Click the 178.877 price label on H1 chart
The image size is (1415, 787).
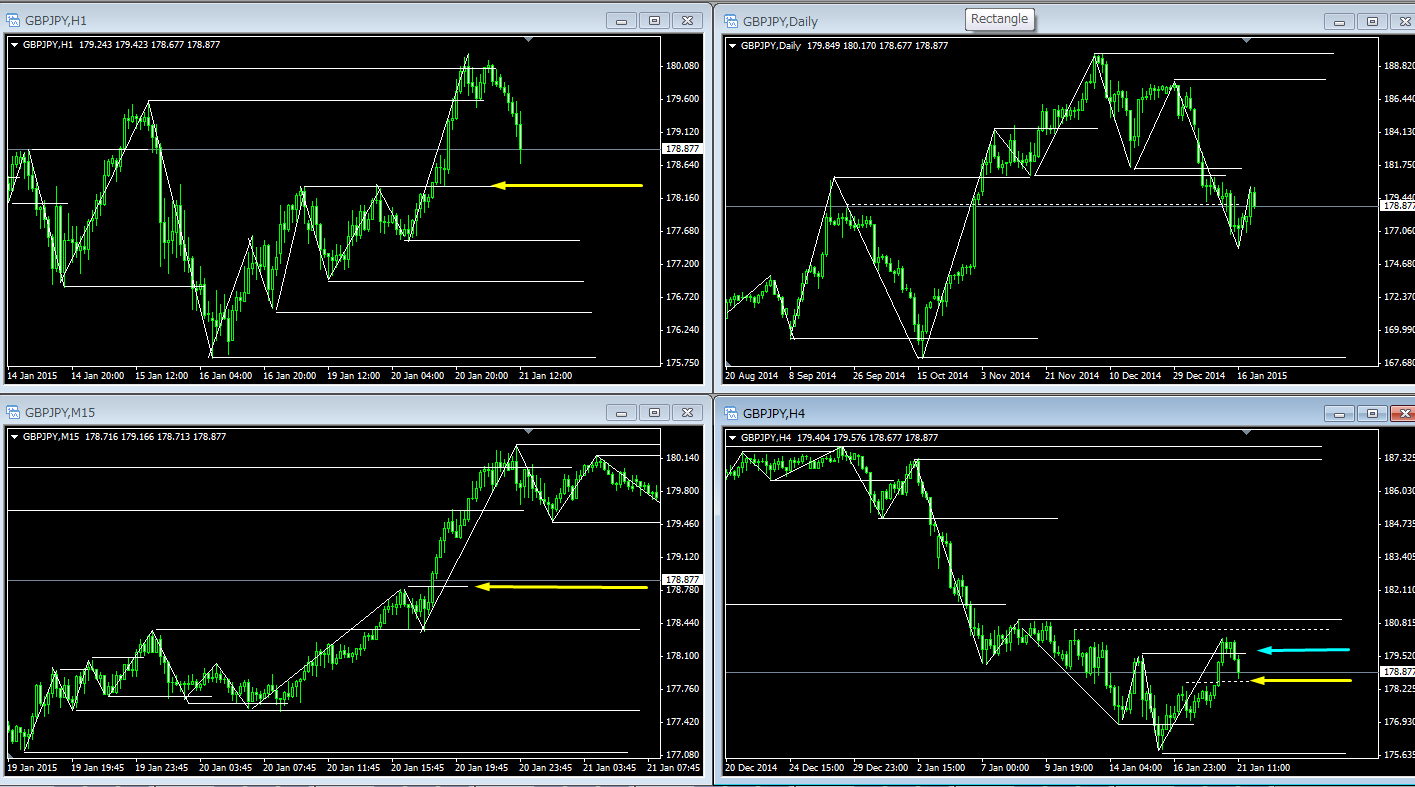682,149
